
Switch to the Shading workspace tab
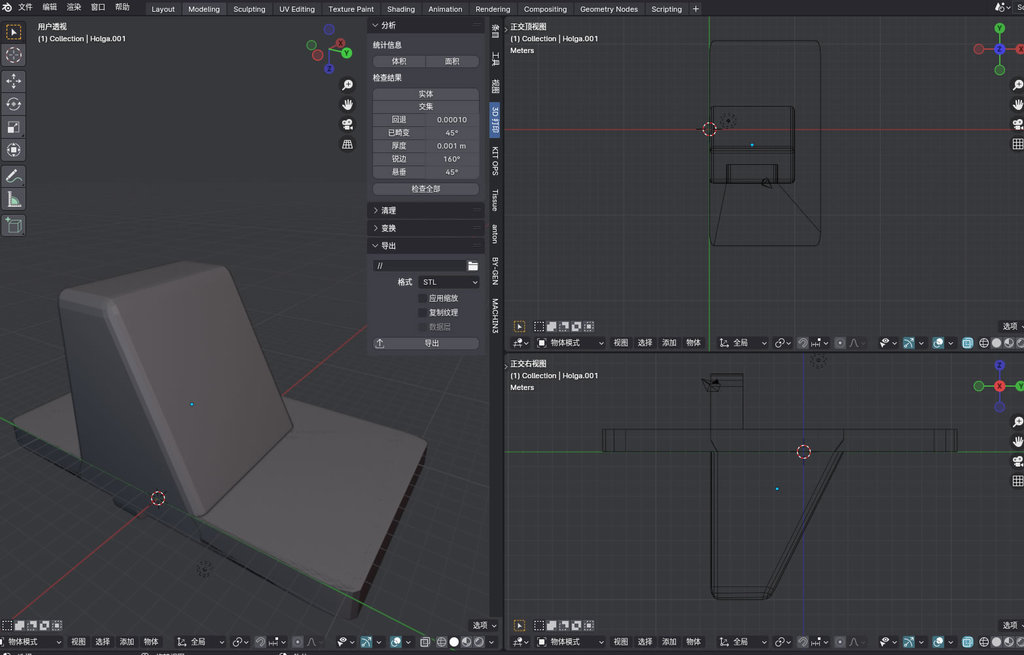[401, 9]
